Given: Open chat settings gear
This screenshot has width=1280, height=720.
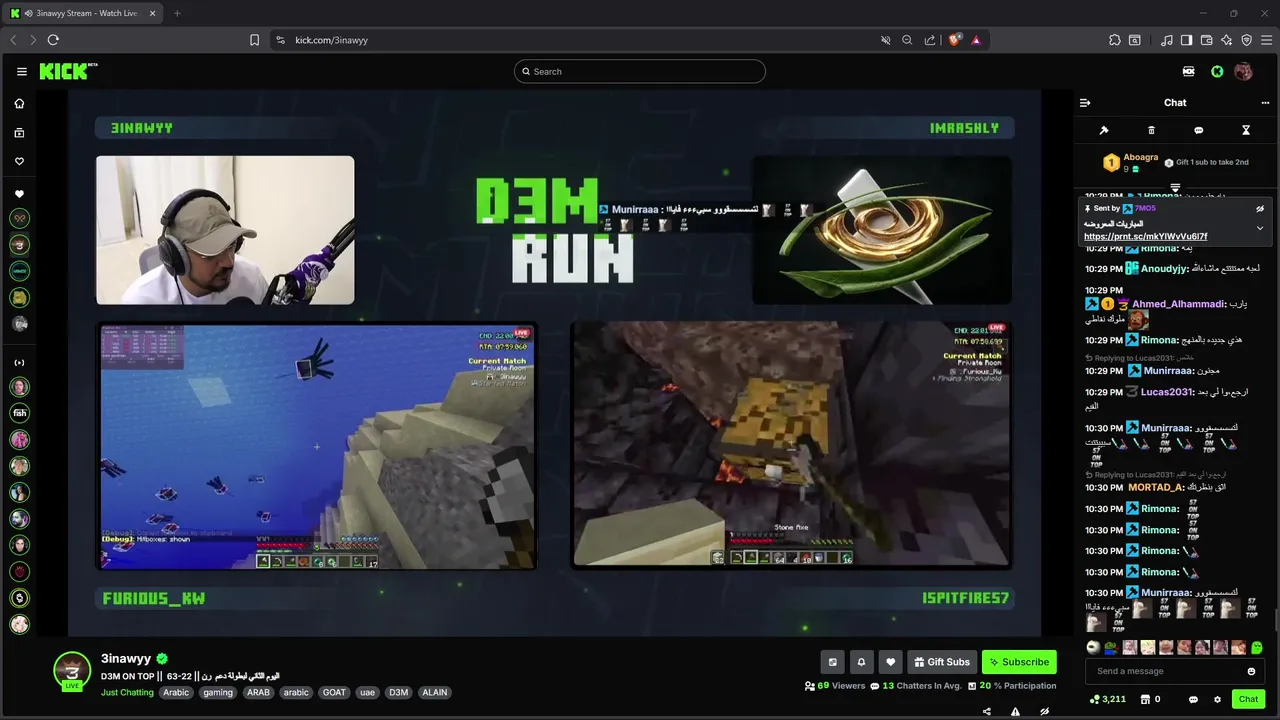Looking at the screenshot, I should pyautogui.click(x=1217, y=699).
